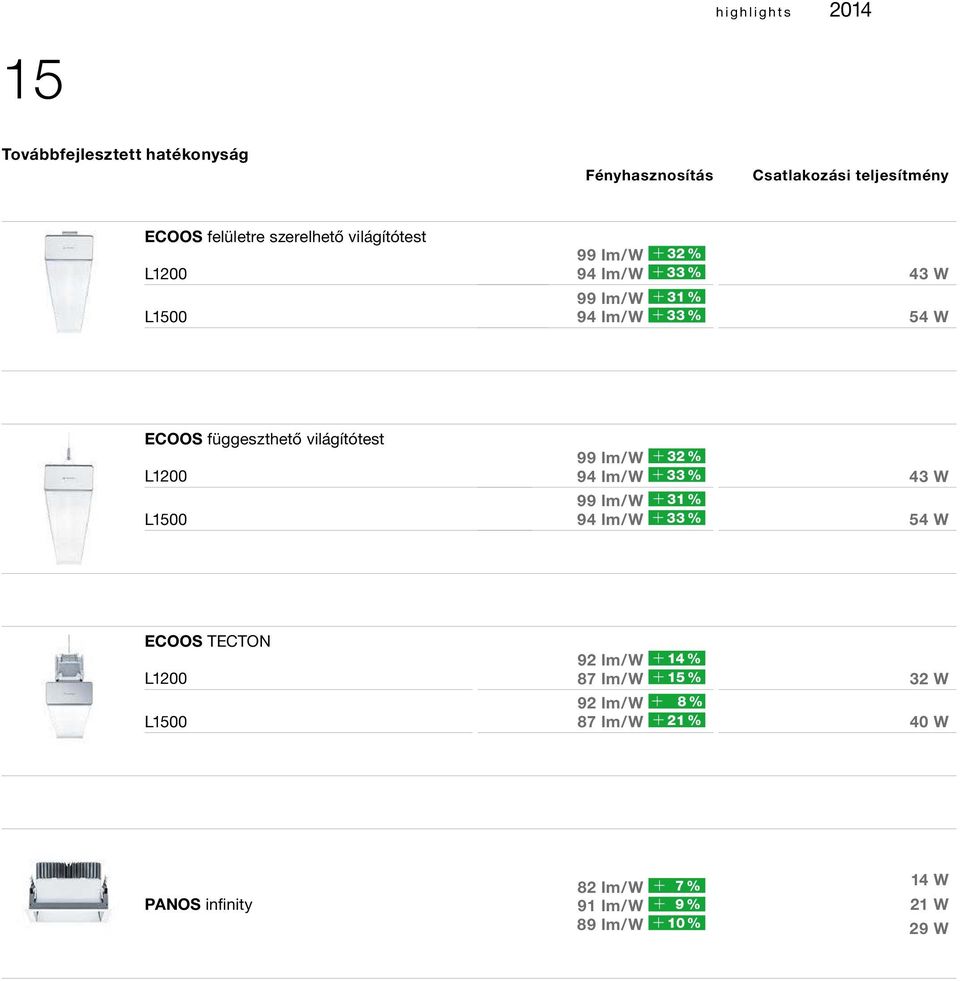
Task: Select the title "ECOOS felületre szerelhető világítótest"
Action: click(285, 236)
